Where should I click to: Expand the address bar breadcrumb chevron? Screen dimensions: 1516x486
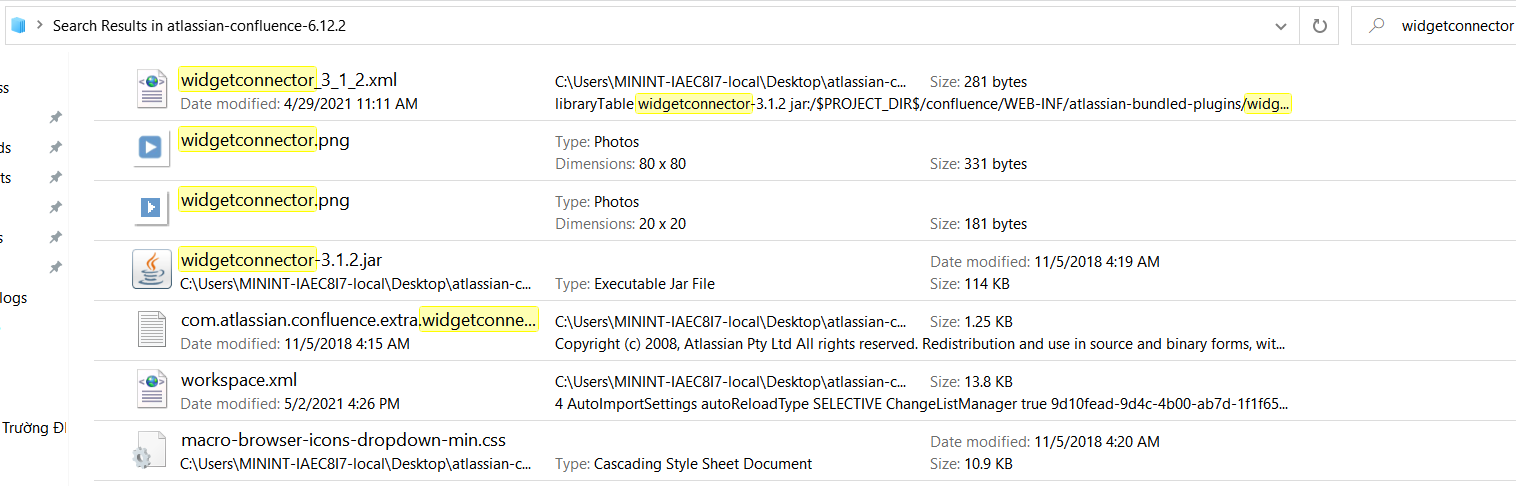pyautogui.click(x=40, y=25)
